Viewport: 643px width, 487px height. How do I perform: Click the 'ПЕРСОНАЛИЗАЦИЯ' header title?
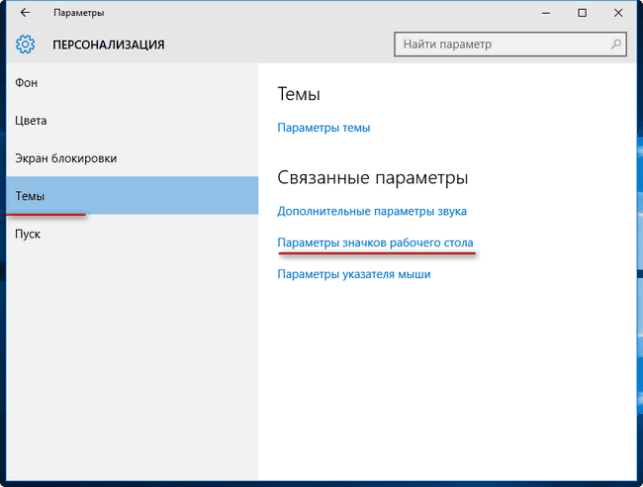coord(108,45)
